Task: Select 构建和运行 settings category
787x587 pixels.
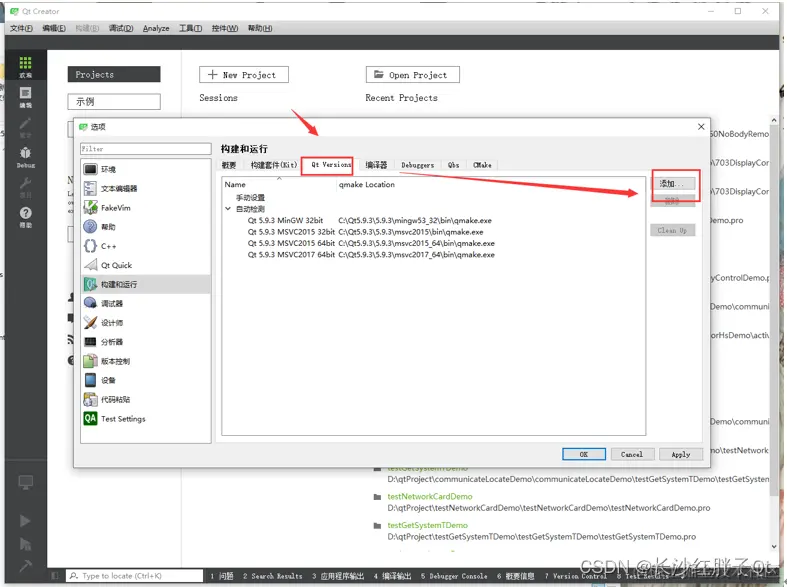Action: pos(146,284)
